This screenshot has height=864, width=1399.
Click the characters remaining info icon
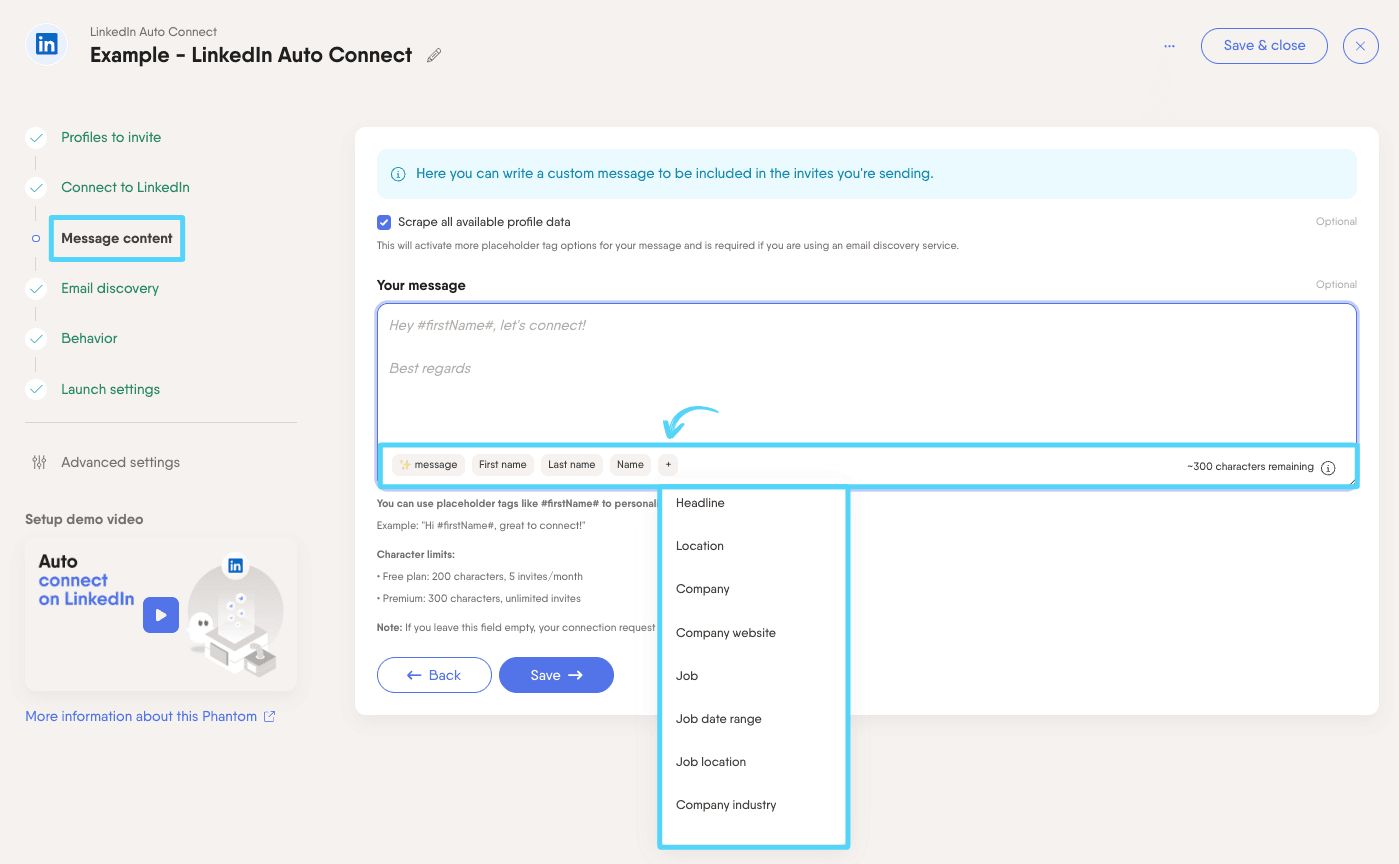coord(1328,468)
